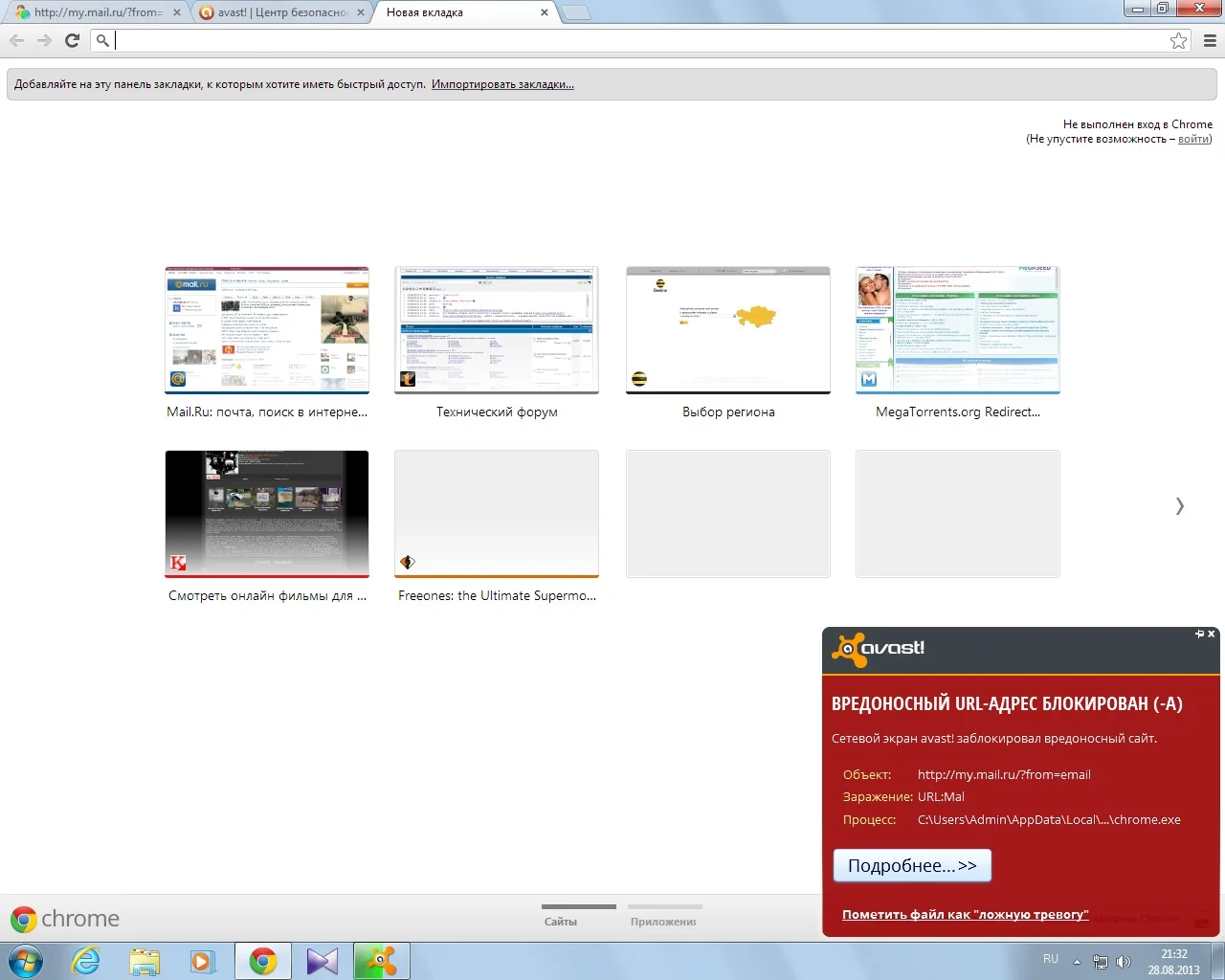Click the avast! logo in the alert header
The width and height of the screenshot is (1225, 980).
tap(879, 649)
